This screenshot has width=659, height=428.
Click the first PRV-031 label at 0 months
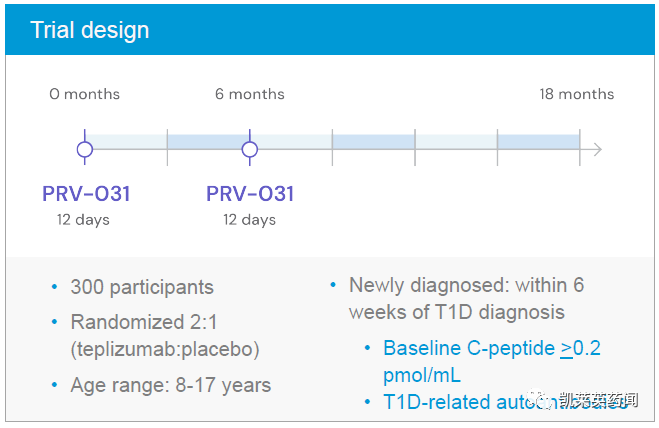[x=86, y=194]
